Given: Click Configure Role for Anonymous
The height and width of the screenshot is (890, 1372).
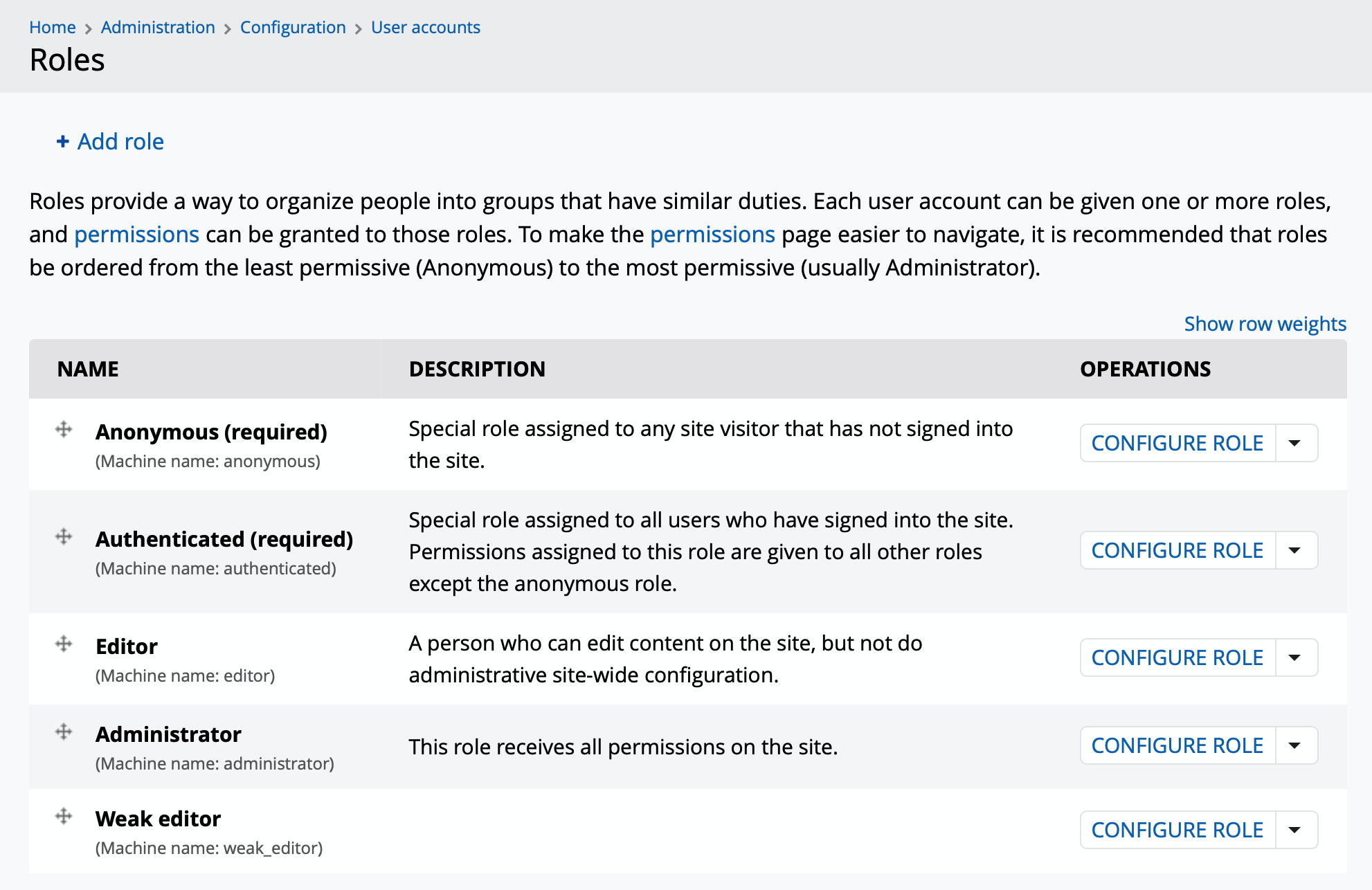Looking at the screenshot, I should [x=1177, y=443].
